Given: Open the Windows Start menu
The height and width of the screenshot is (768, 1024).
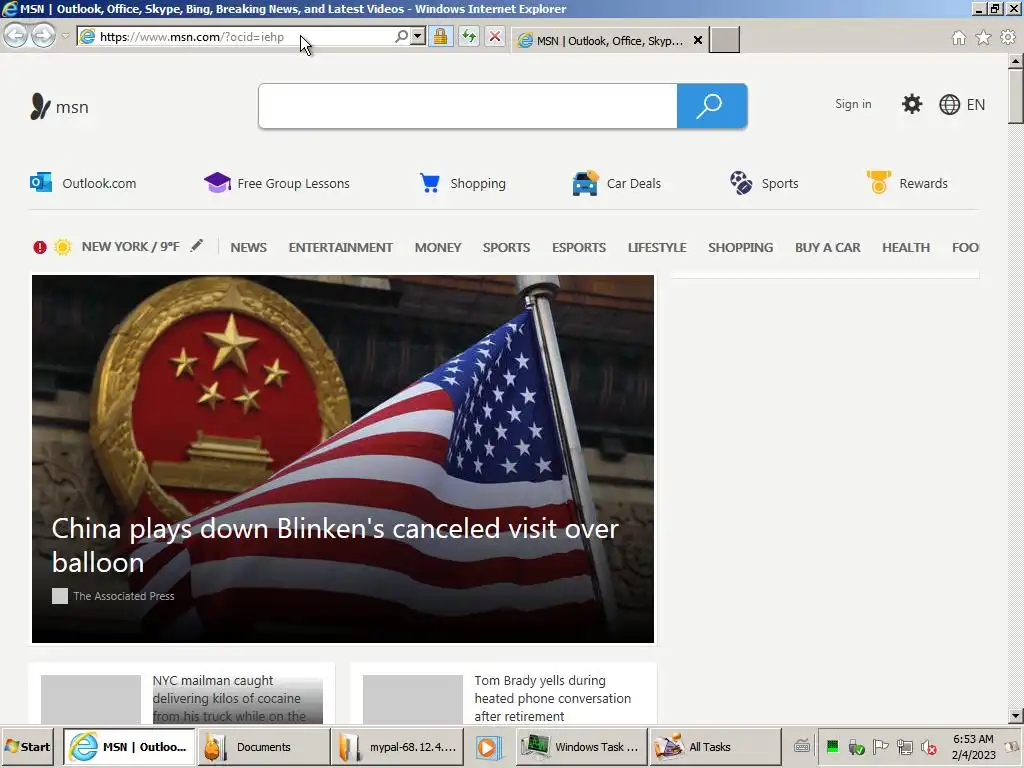Looking at the screenshot, I should [27, 746].
